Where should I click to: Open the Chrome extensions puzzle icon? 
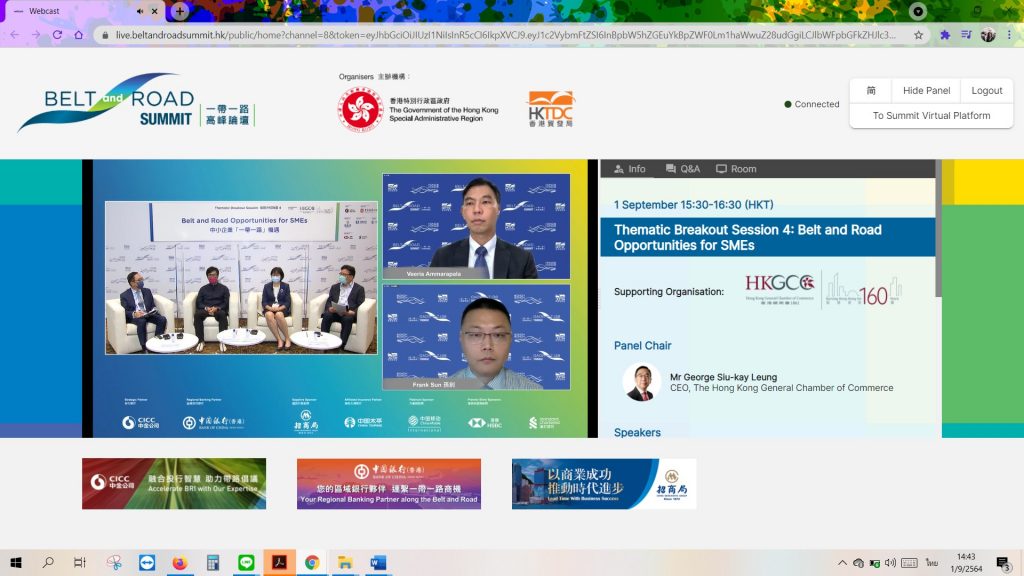tap(945, 34)
